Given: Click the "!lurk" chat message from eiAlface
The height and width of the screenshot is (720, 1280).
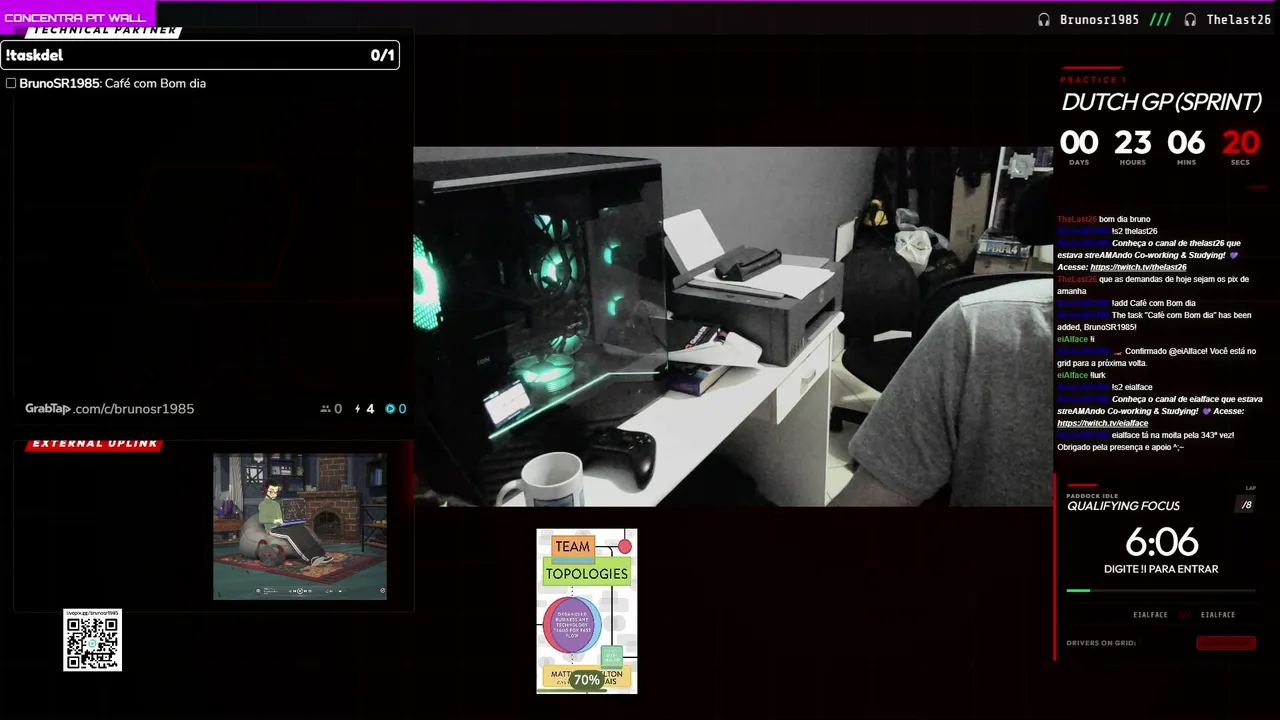Looking at the screenshot, I should point(1098,375).
